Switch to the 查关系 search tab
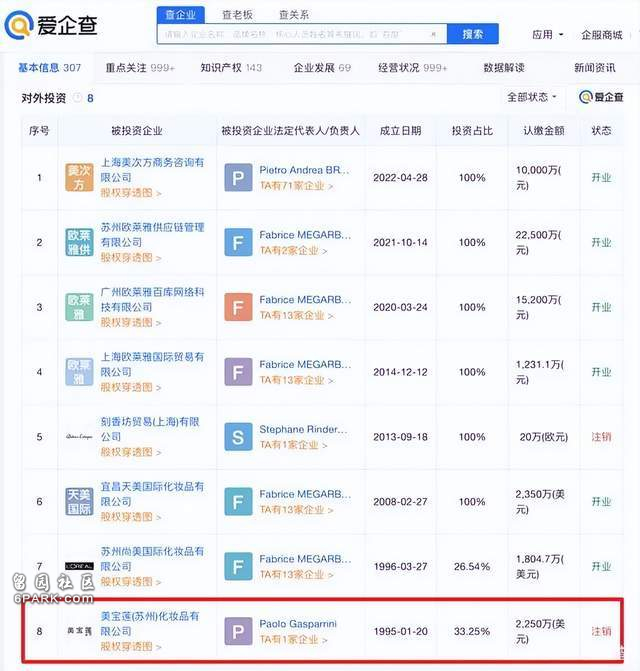 294,15
